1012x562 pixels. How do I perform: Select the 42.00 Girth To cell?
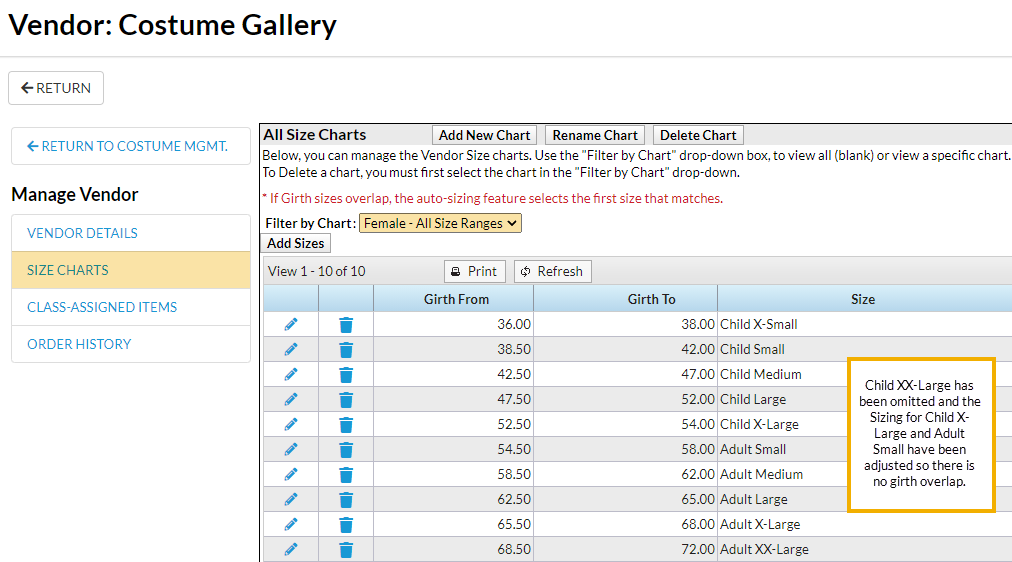click(625, 350)
